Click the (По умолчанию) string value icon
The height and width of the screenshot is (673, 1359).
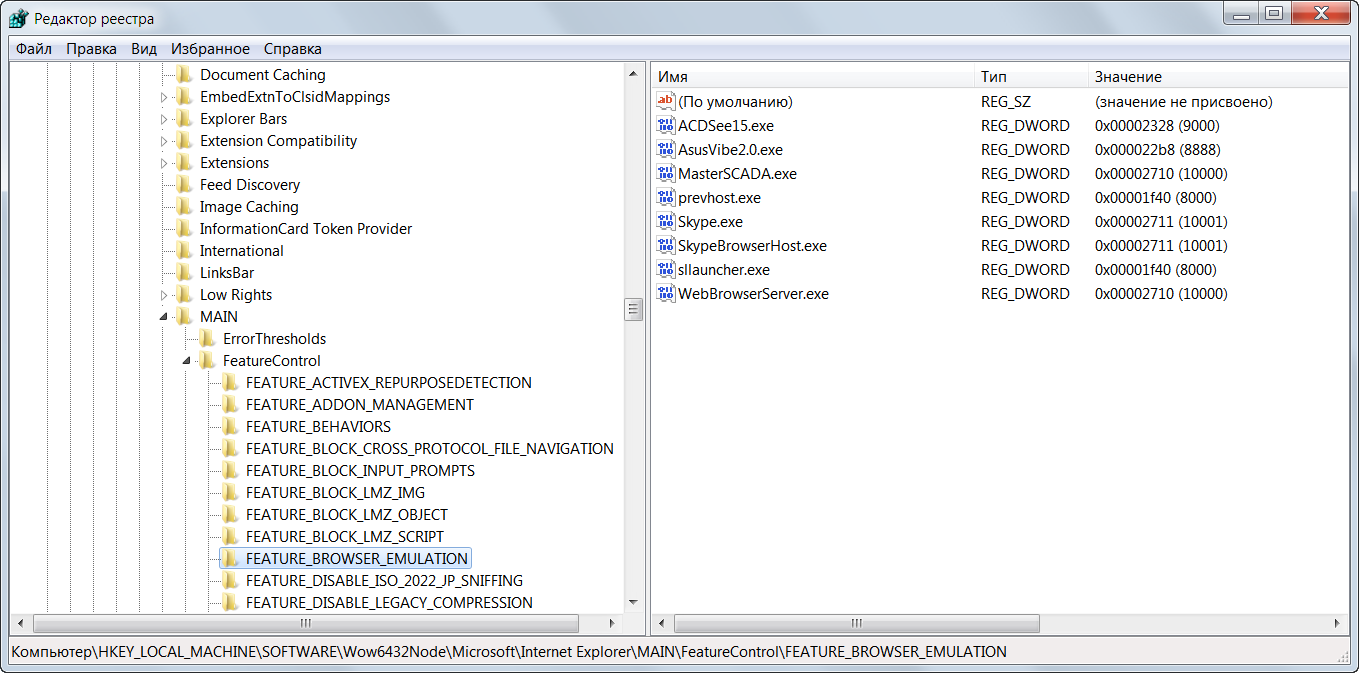666,101
